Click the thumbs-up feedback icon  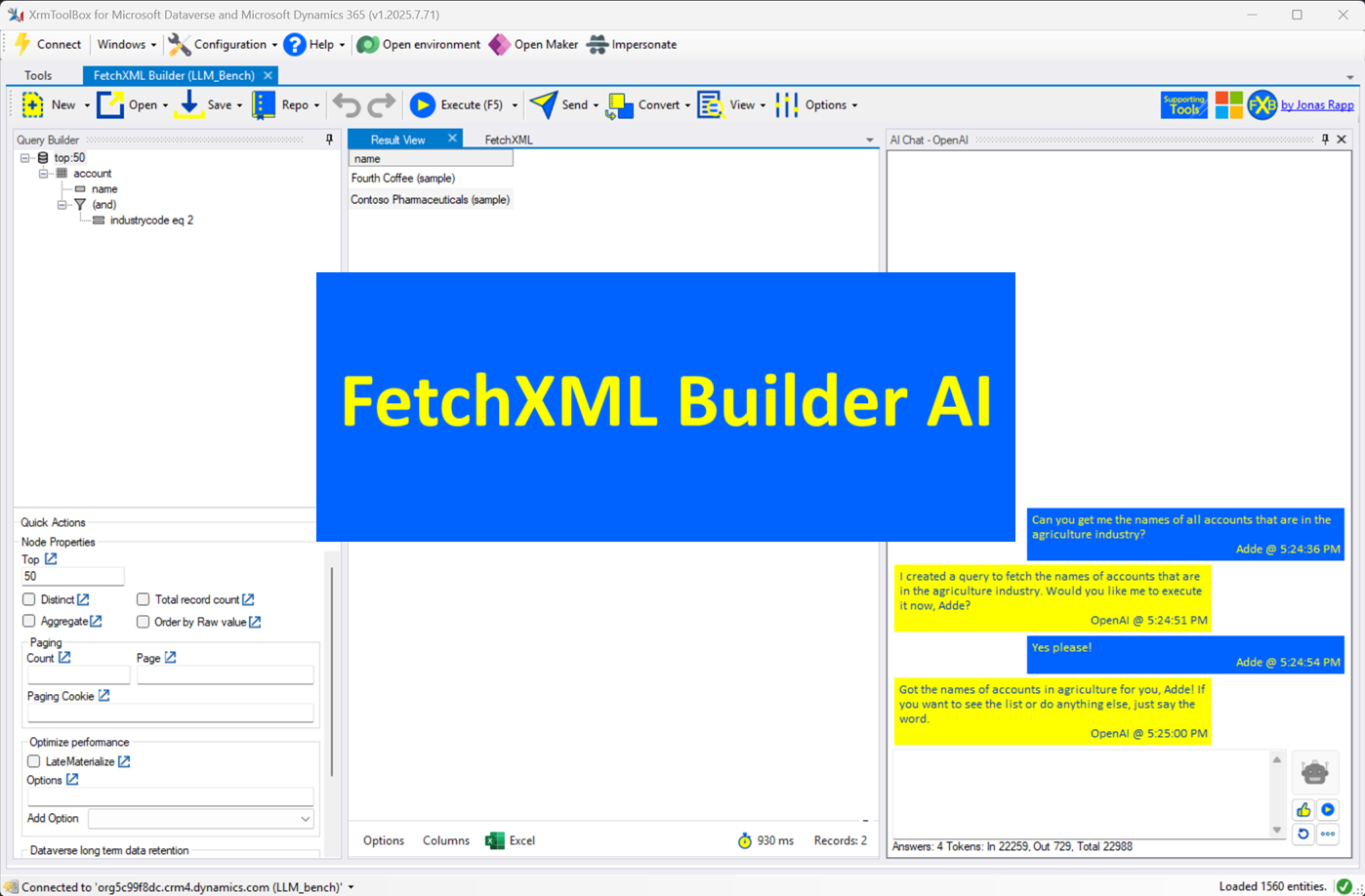click(x=1303, y=810)
